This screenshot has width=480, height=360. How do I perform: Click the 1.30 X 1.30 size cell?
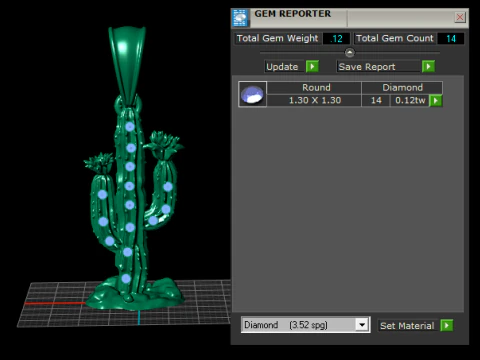coord(315,100)
